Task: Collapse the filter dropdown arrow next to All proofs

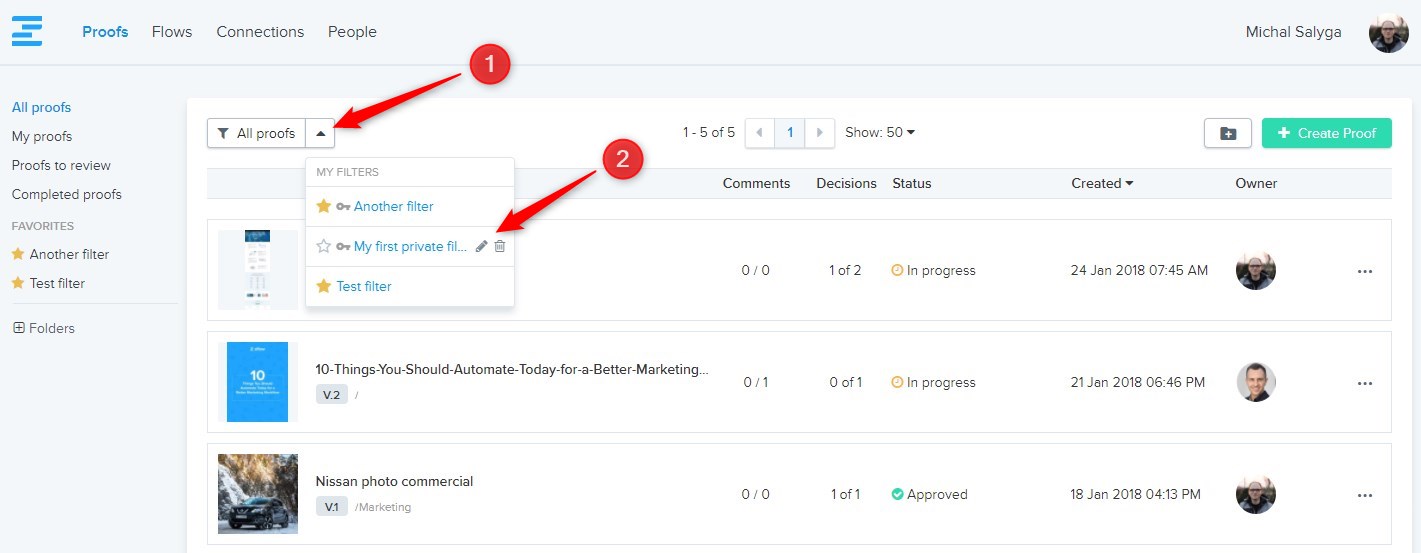Action: click(320, 133)
